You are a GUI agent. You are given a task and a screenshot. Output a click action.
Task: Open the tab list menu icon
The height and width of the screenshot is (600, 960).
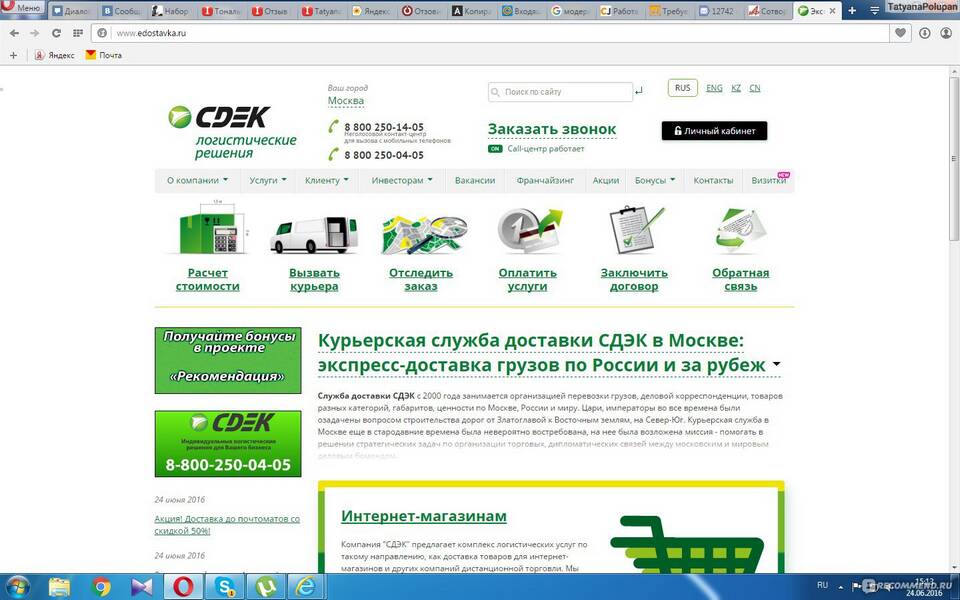point(874,10)
